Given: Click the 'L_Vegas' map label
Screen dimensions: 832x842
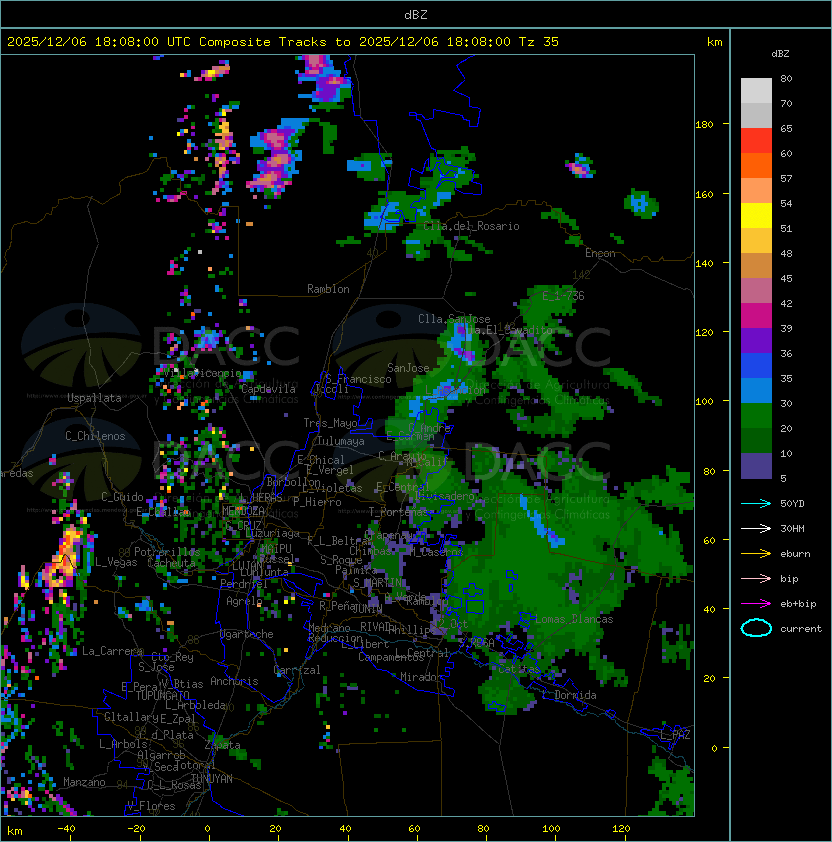Looking at the screenshot, I should (116, 562).
